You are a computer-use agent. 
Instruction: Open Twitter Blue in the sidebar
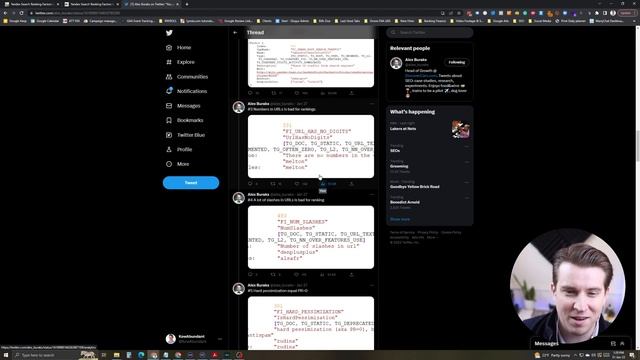pyautogui.click(x=186, y=135)
